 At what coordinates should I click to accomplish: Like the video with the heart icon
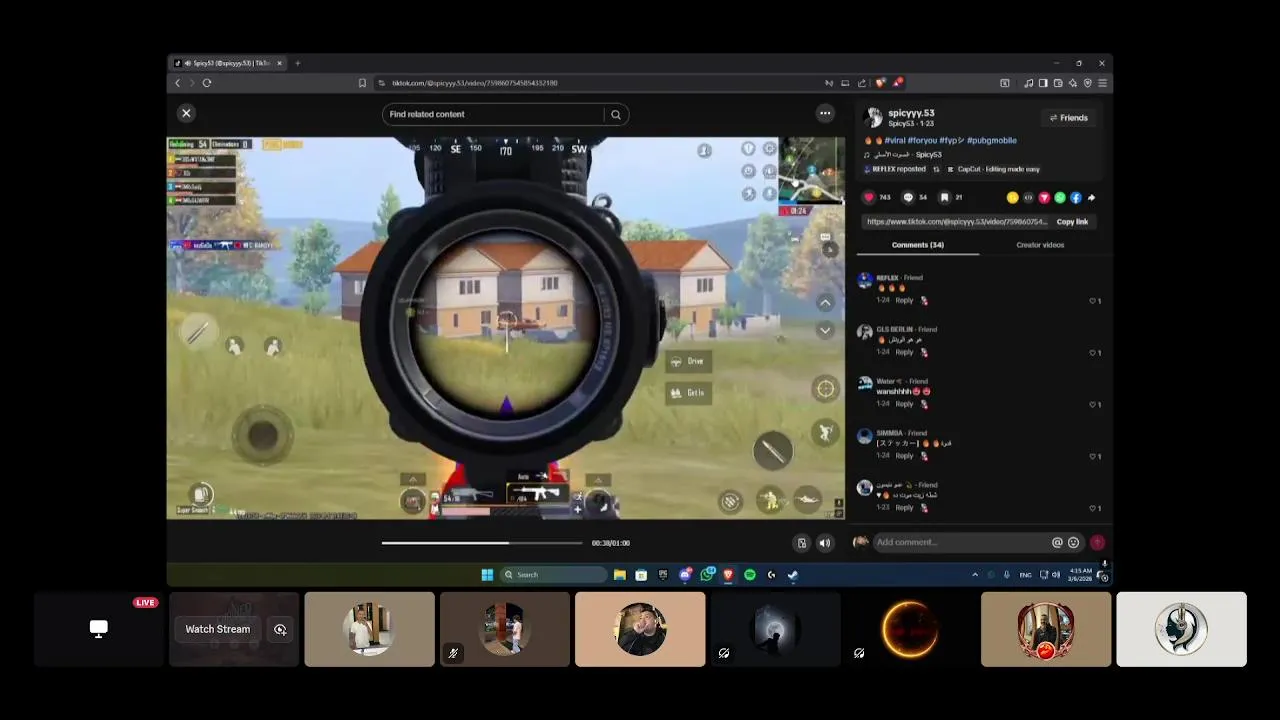[869, 198]
